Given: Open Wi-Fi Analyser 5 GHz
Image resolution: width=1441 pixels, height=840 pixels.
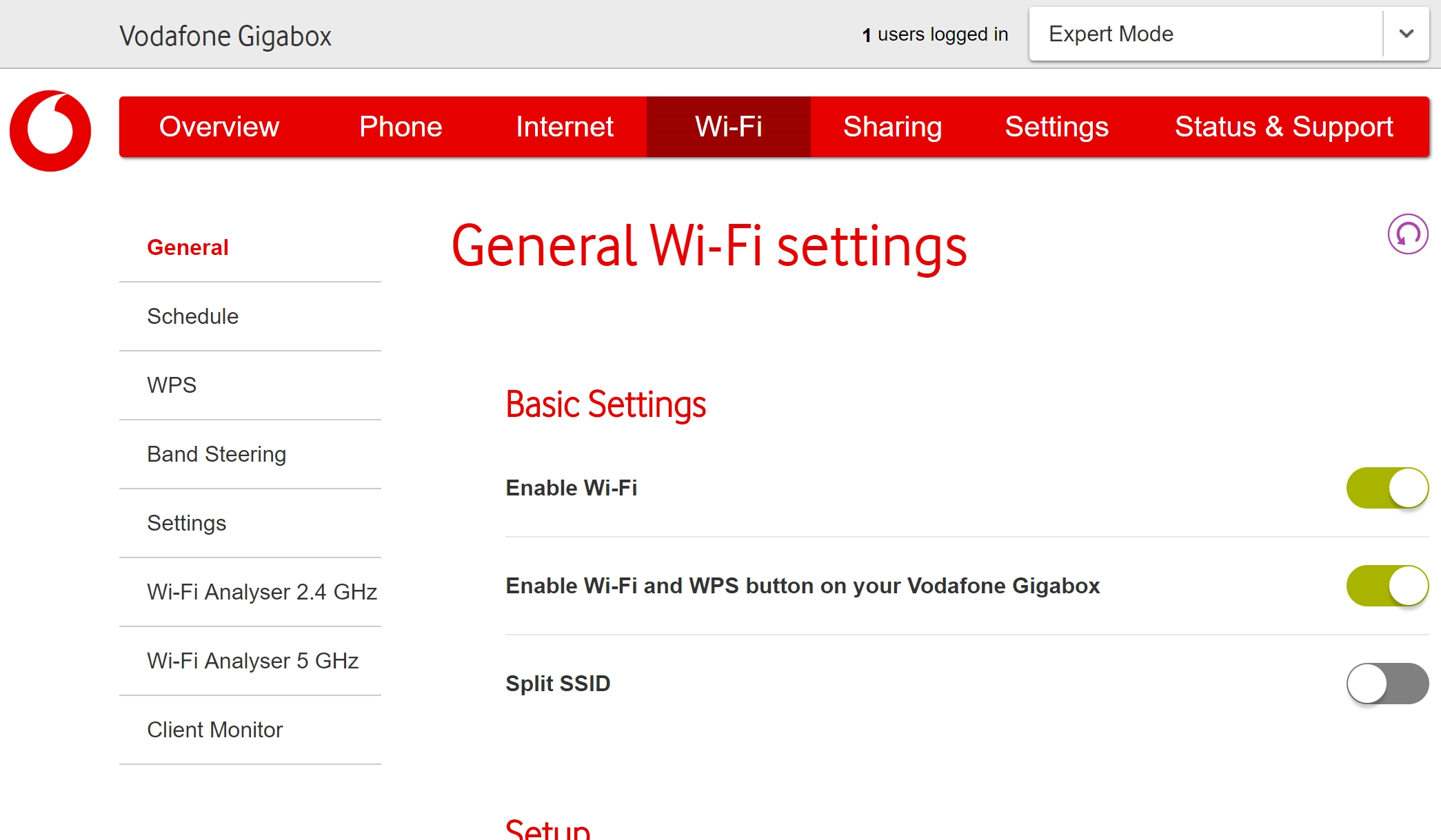Looking at the screenshot, I should 253,660.
